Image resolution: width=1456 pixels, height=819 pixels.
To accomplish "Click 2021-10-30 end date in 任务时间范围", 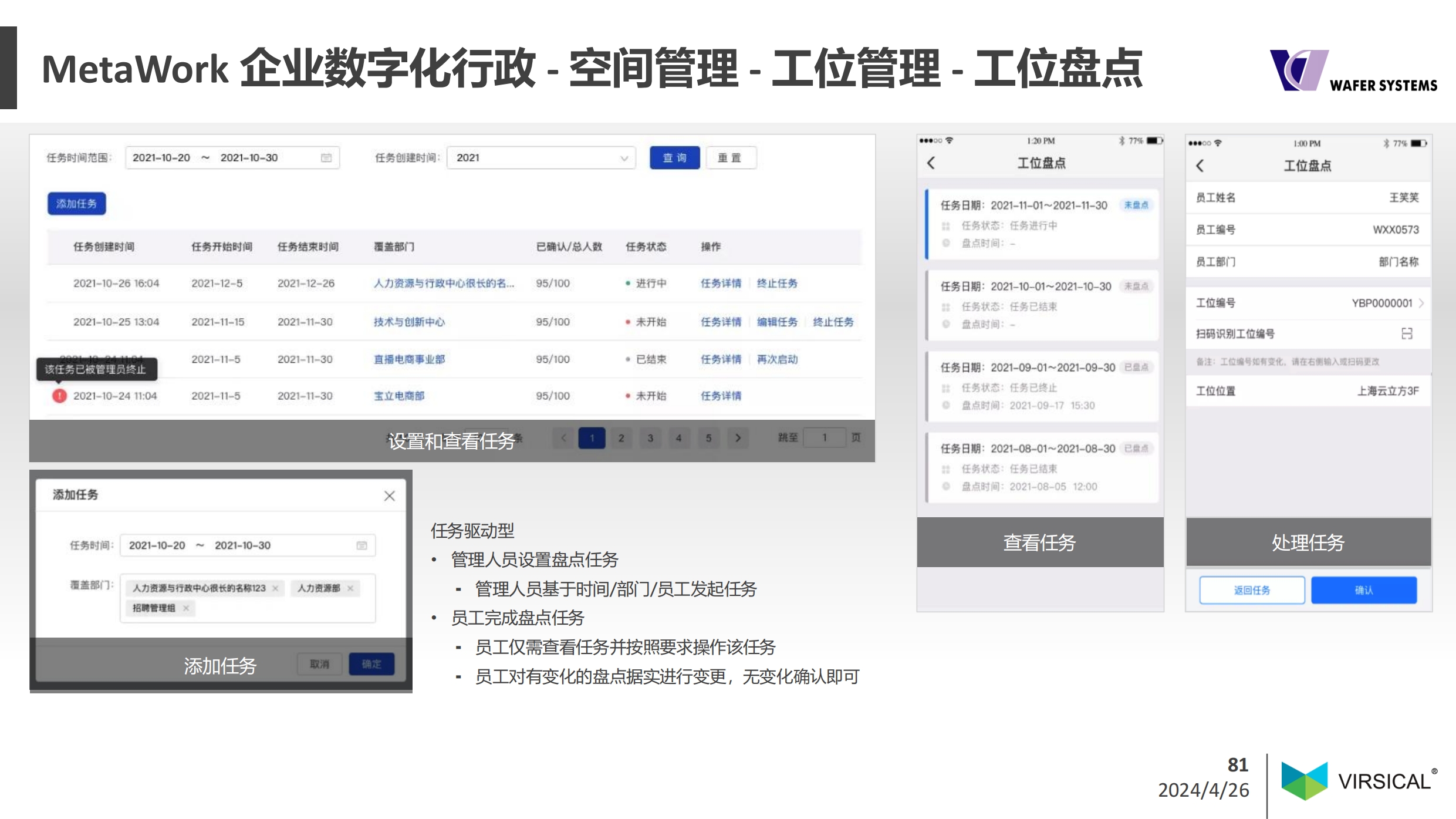I will click(249, 158).
